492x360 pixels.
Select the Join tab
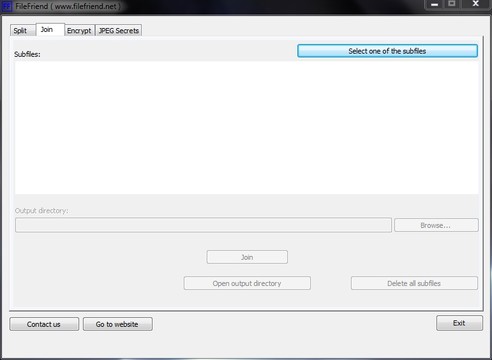50,30
